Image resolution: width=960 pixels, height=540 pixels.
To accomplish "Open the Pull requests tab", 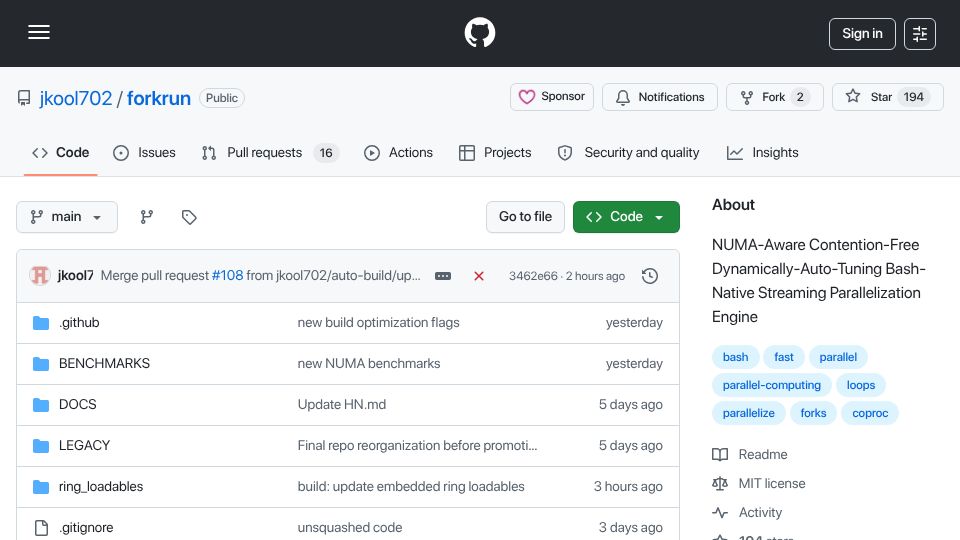I will pos(270,152).
